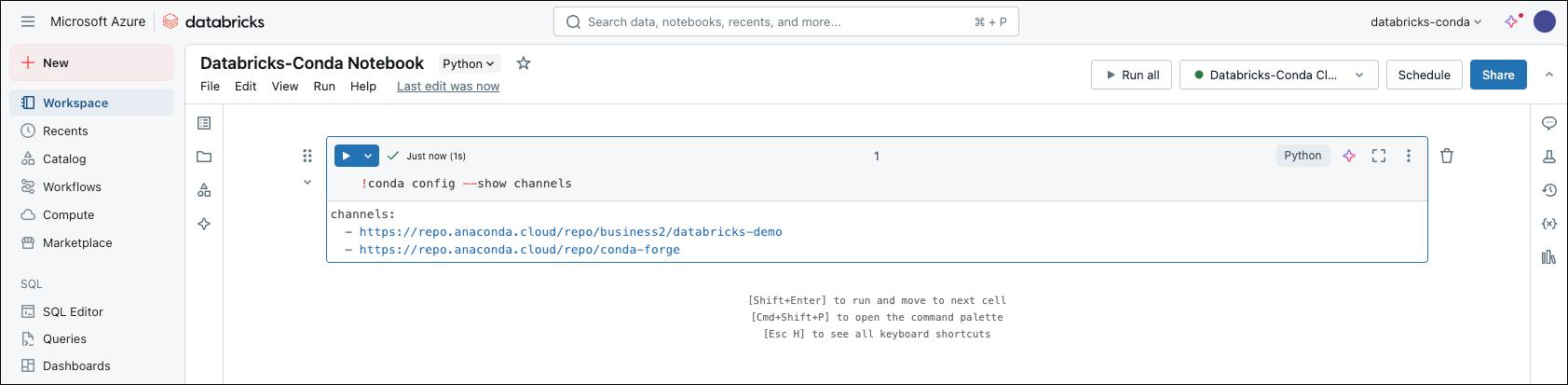1568x385 pixels.
Task: Open the Databricks-Conda cluster dropdown
Action: (1278, 75)
